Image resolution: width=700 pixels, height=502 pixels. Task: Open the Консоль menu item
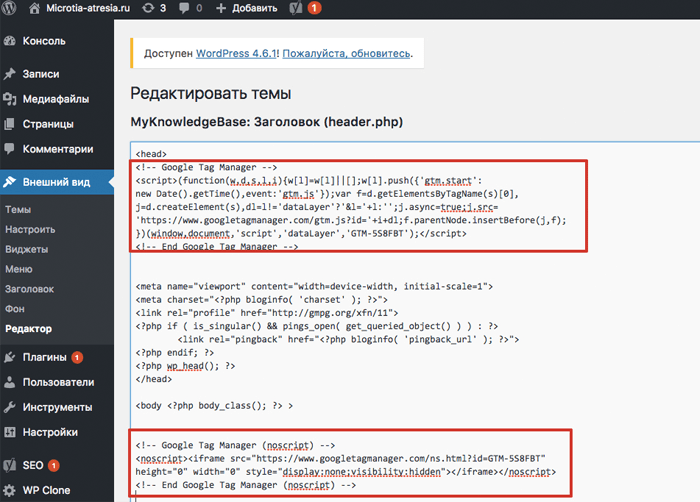pos(44,41)
